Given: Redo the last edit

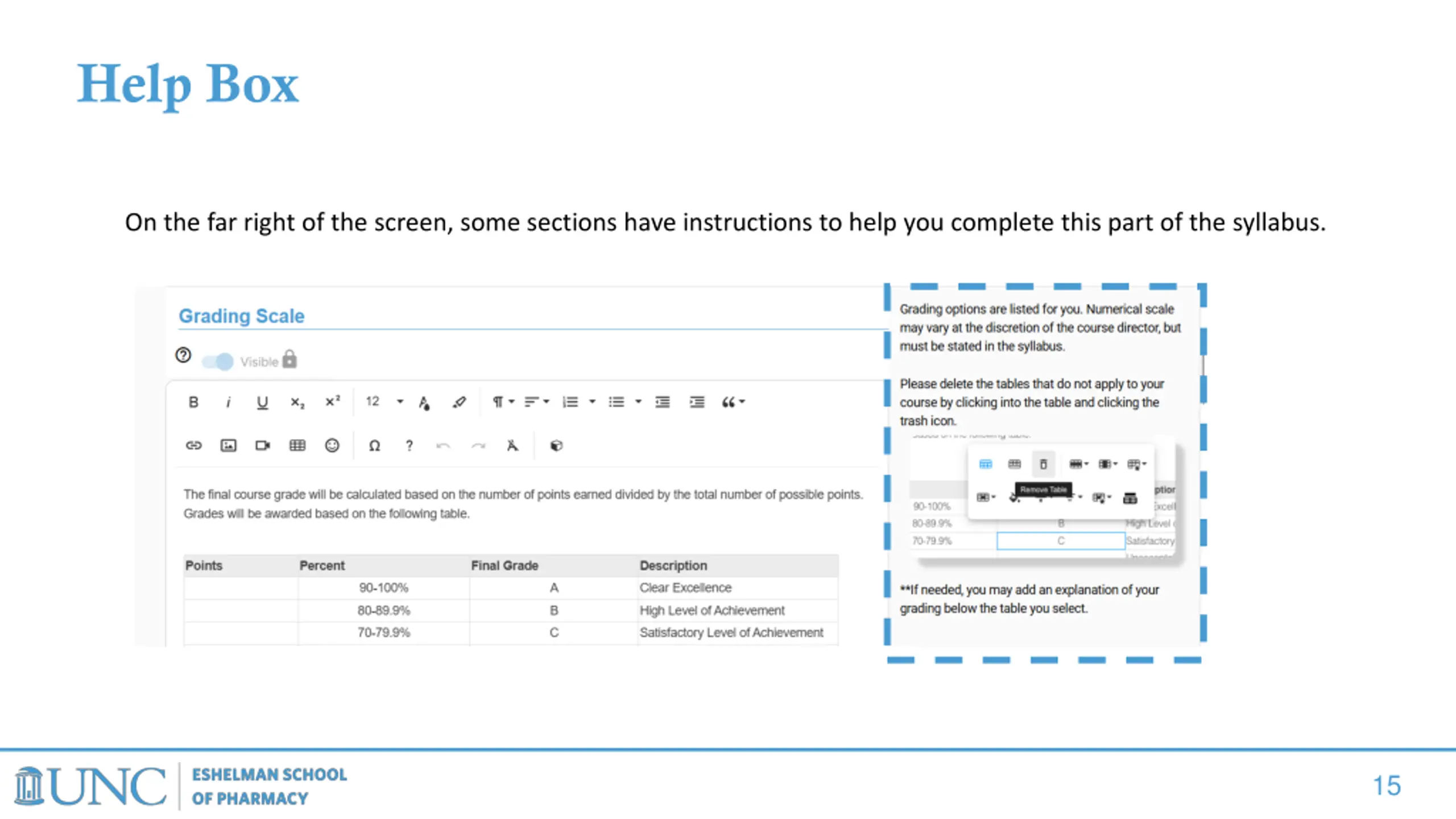Looking at the screenshot, I should [478, 446].
